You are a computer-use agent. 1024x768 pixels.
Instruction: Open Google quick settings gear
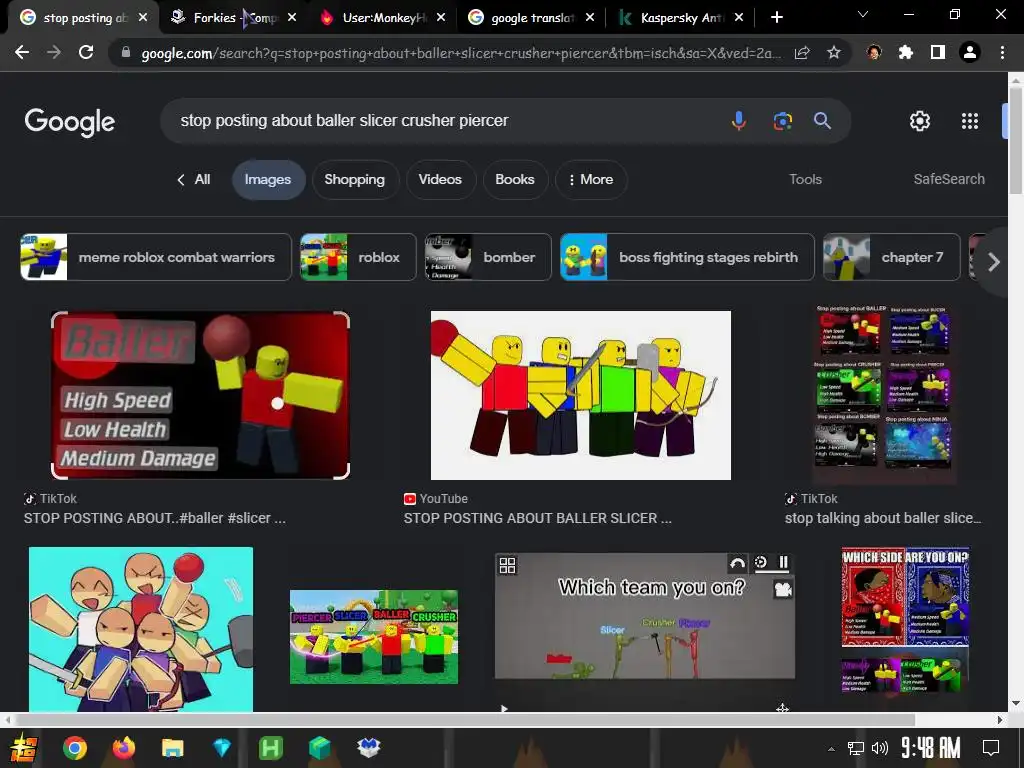pos(920,121)
